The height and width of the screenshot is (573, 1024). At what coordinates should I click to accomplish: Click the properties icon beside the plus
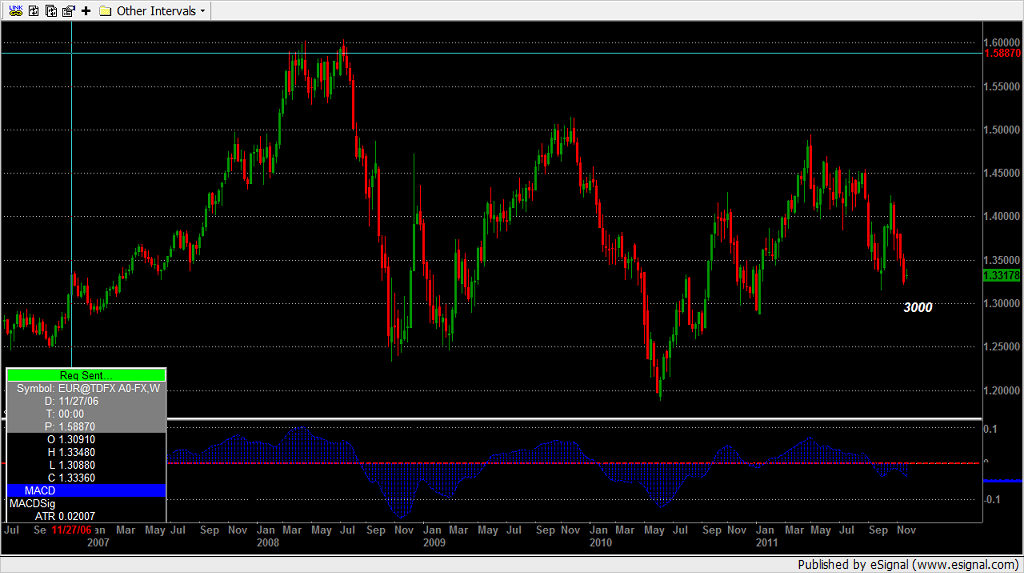click(68, 10)
